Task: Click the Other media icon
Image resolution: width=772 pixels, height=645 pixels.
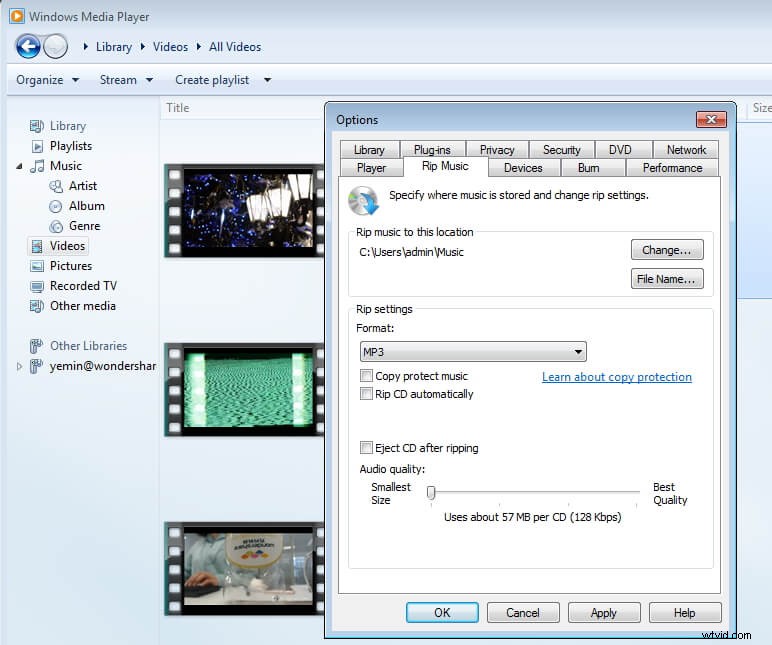Action: tap(37, 306)
